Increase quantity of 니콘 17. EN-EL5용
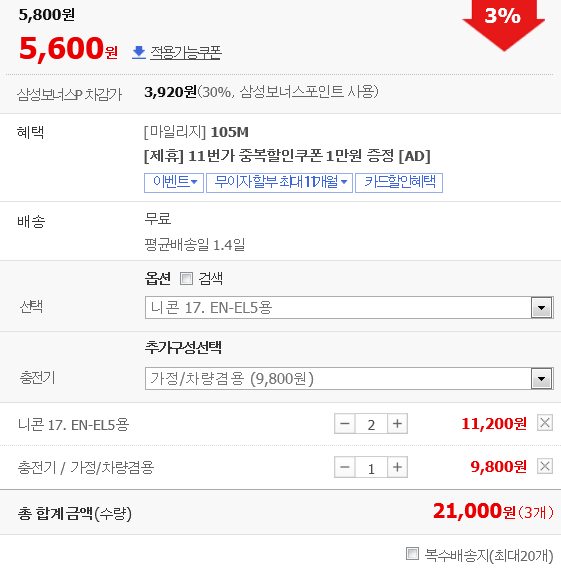Viewport: 561px width, 570px height. click(x=397, y=424)
